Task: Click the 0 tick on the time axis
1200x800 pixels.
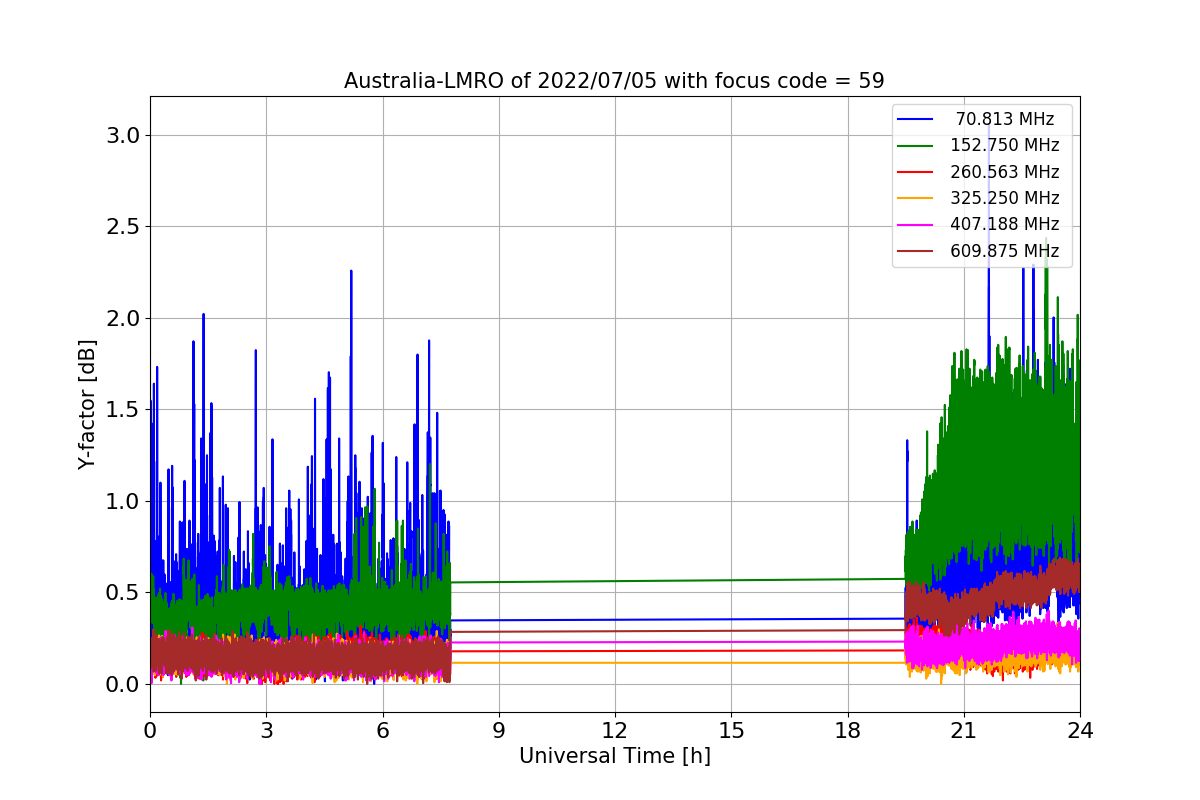Action: point(150,731)
